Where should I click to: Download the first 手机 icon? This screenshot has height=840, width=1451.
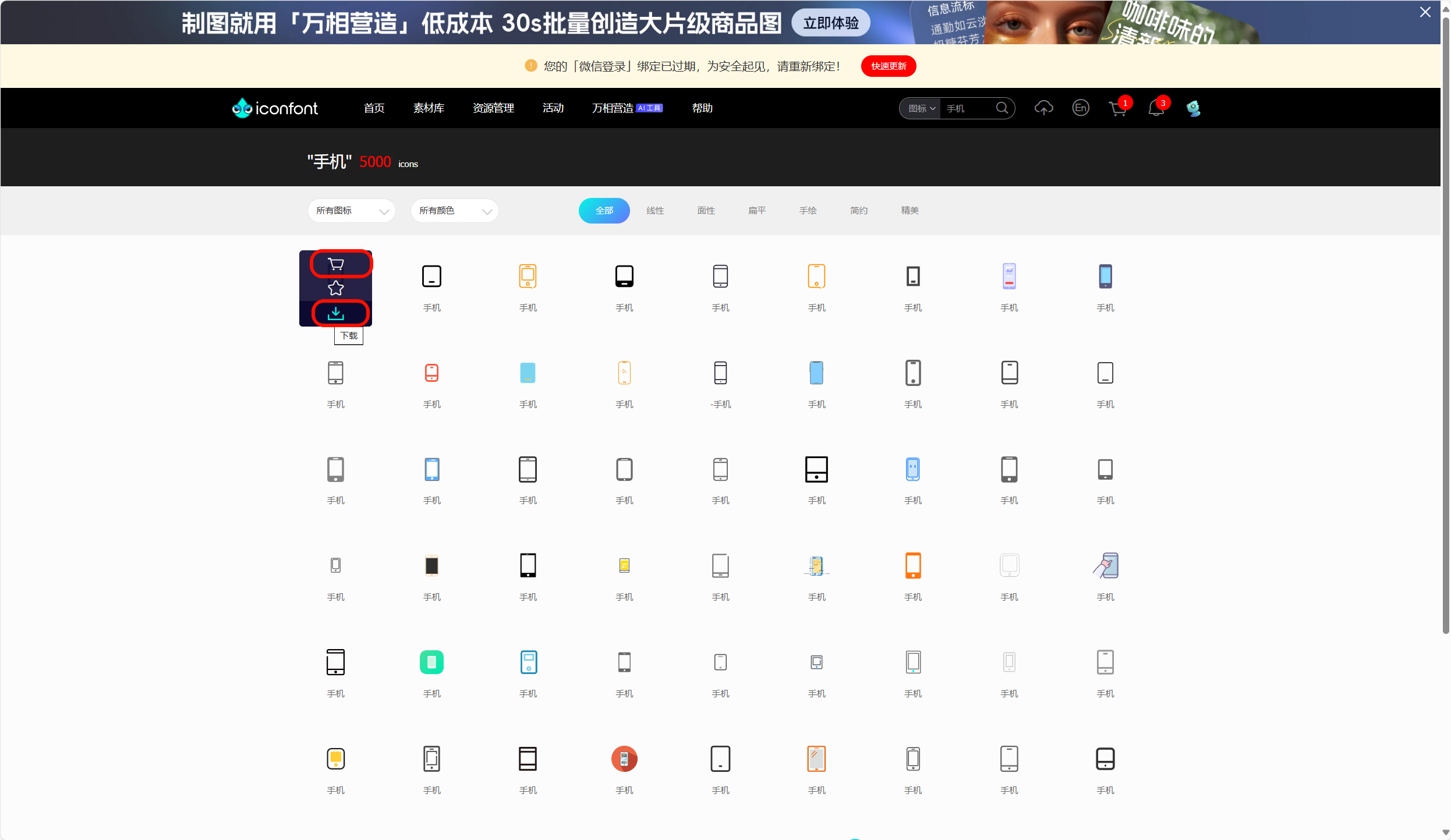pos(336,313)
